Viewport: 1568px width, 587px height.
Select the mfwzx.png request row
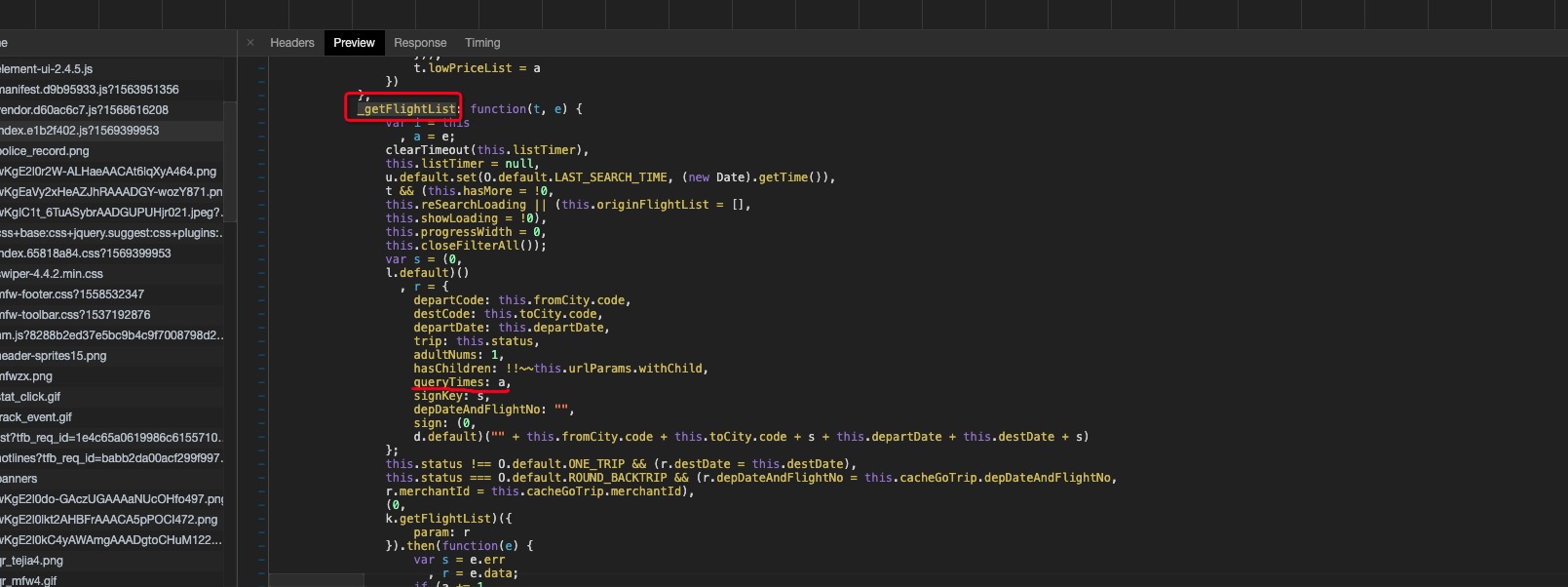112,376
